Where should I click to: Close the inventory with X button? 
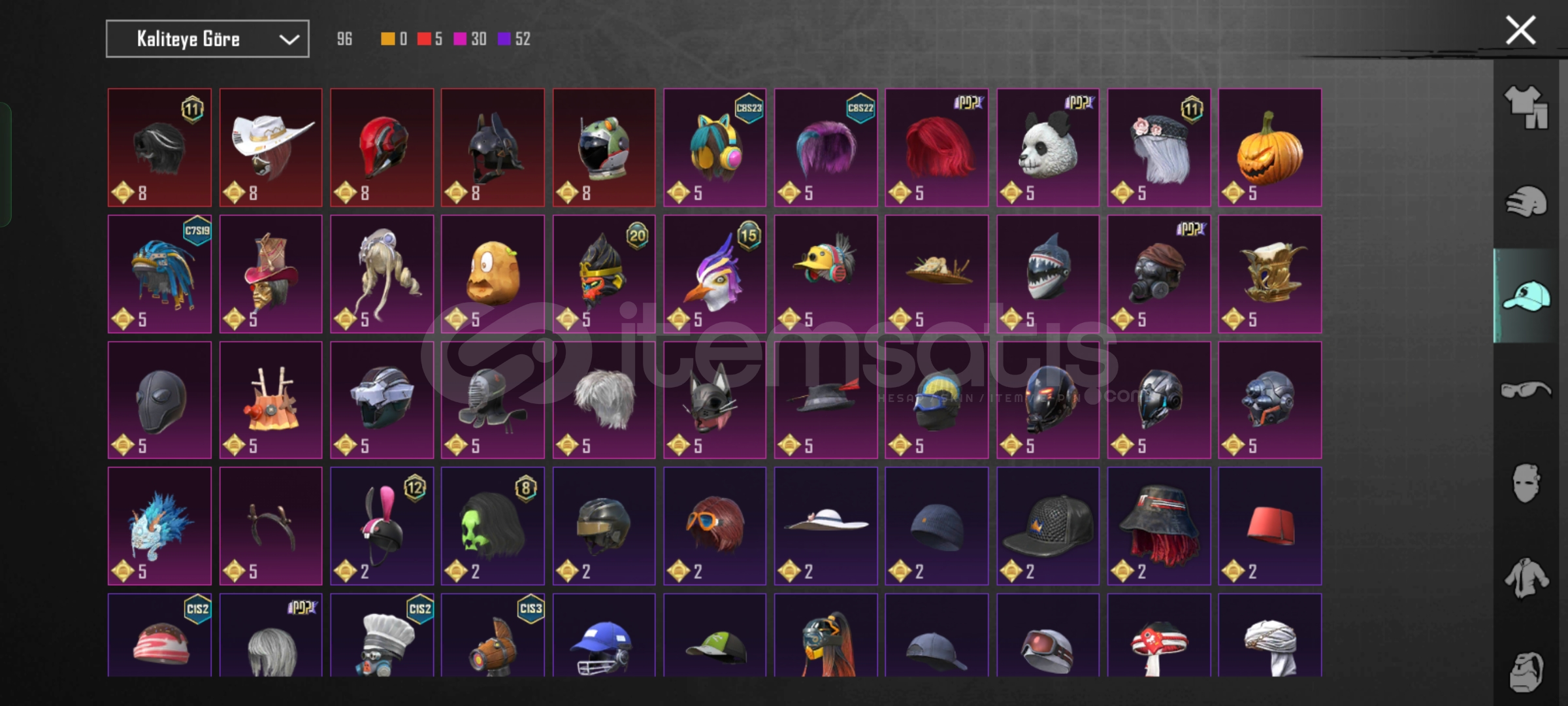(x=1521, y=30)
